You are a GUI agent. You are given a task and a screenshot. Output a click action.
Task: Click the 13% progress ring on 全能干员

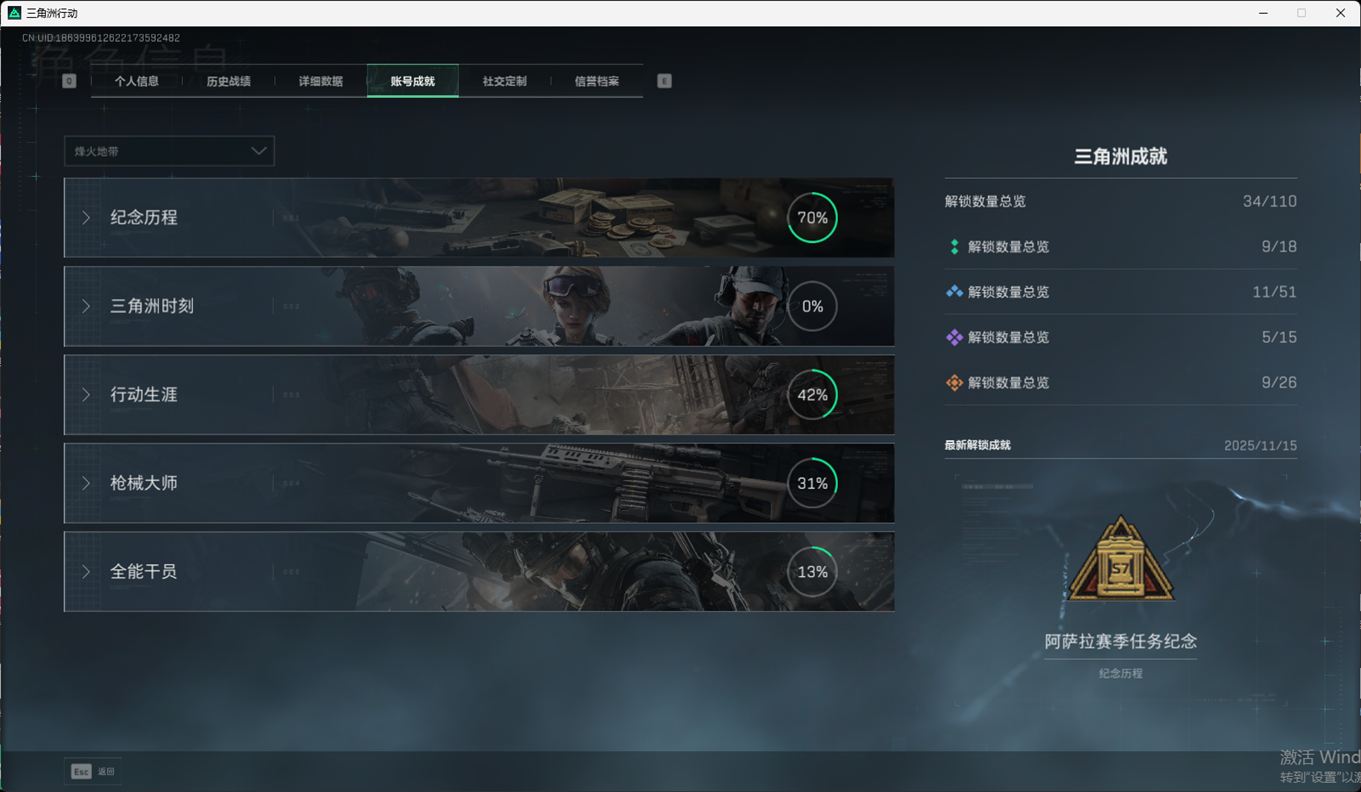(x=812, y=572)
